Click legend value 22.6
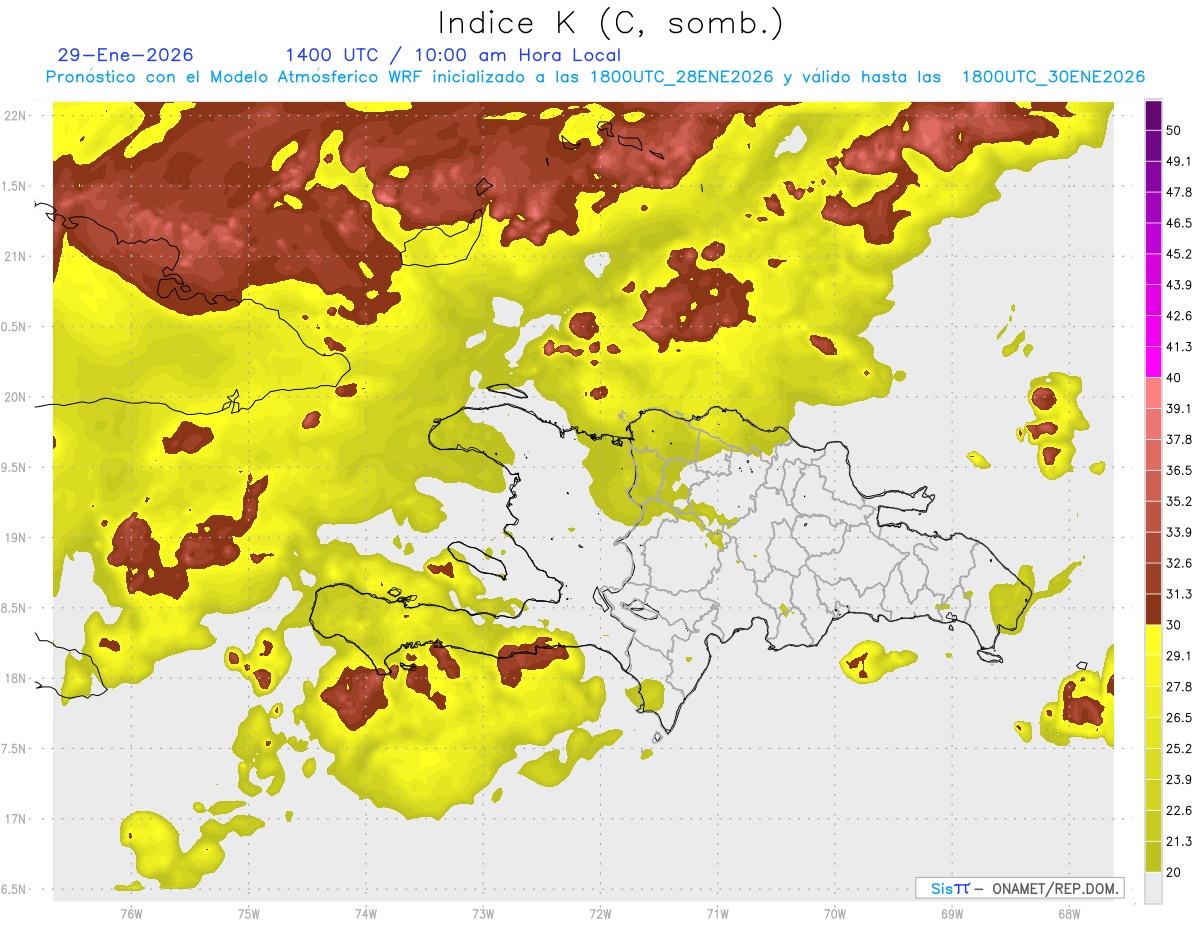Screen dimensions: 1200x927 pyautogui.click(x=1179, y=810)
